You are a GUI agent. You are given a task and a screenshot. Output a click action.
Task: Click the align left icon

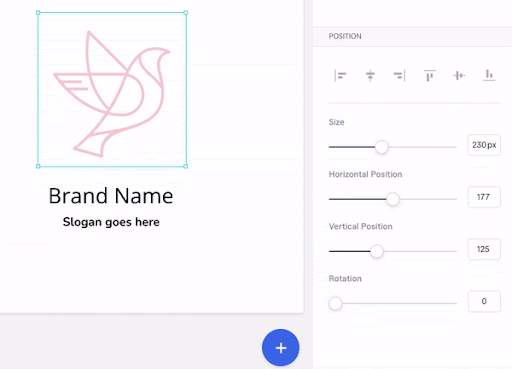click(x=340, y=76)
